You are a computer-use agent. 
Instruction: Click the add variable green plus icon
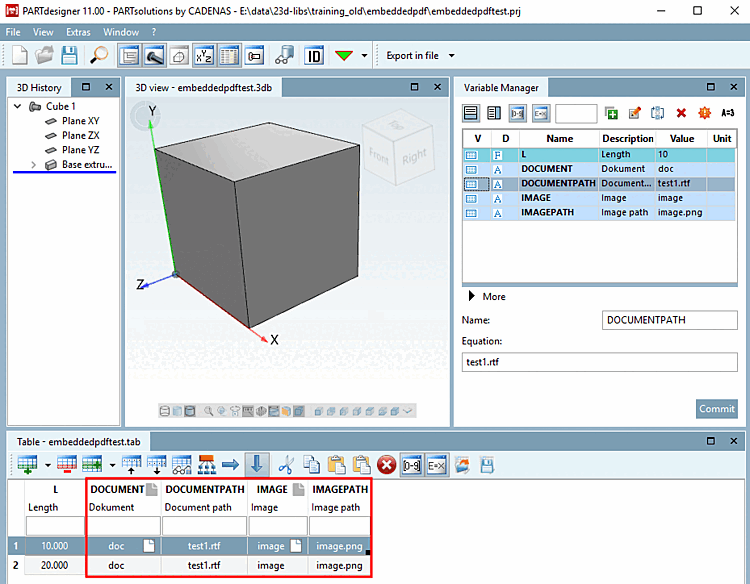click(611, 113)
